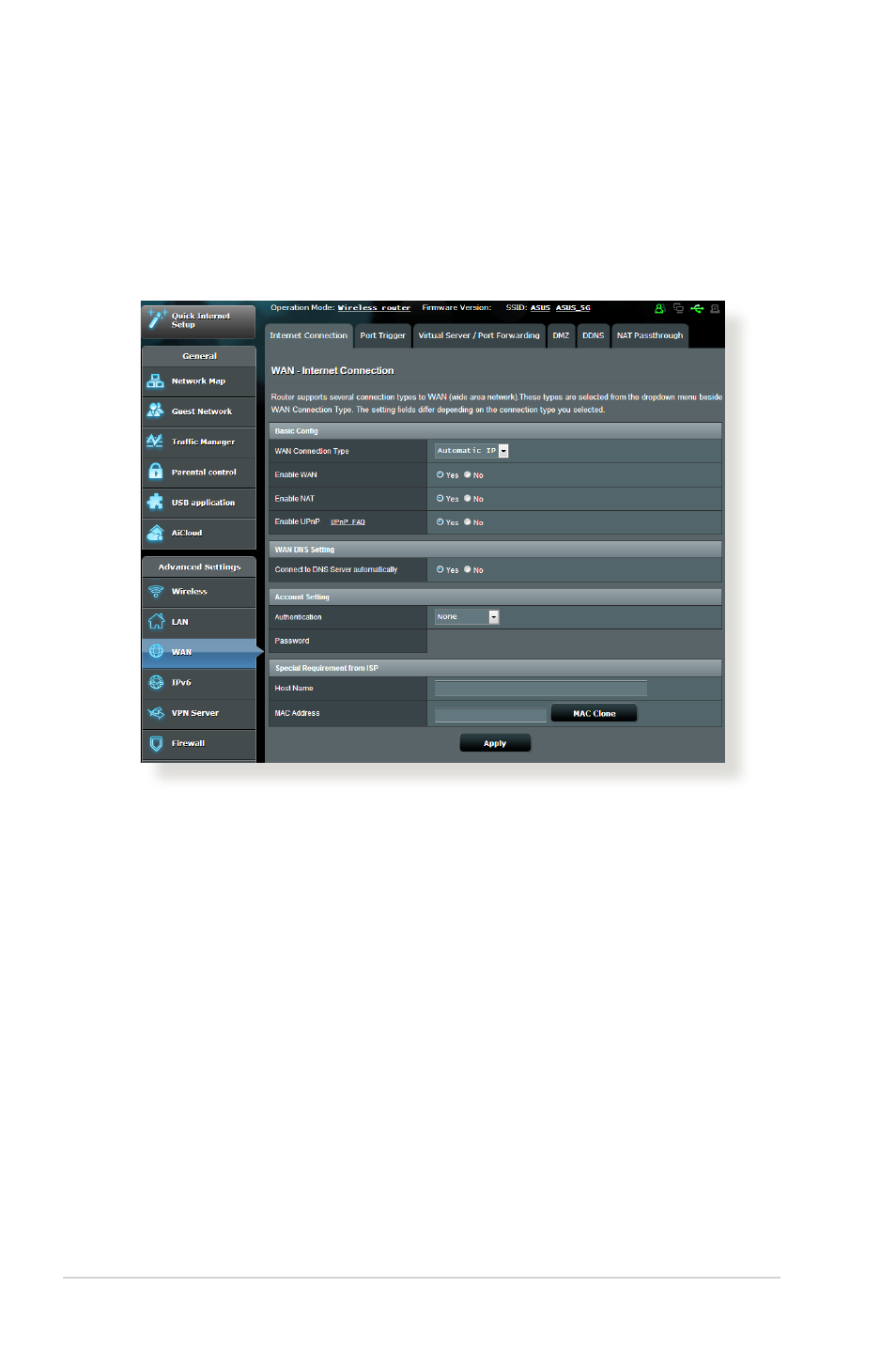Set Enable UPnP to No
The image size is (896, 1350).
467,521
